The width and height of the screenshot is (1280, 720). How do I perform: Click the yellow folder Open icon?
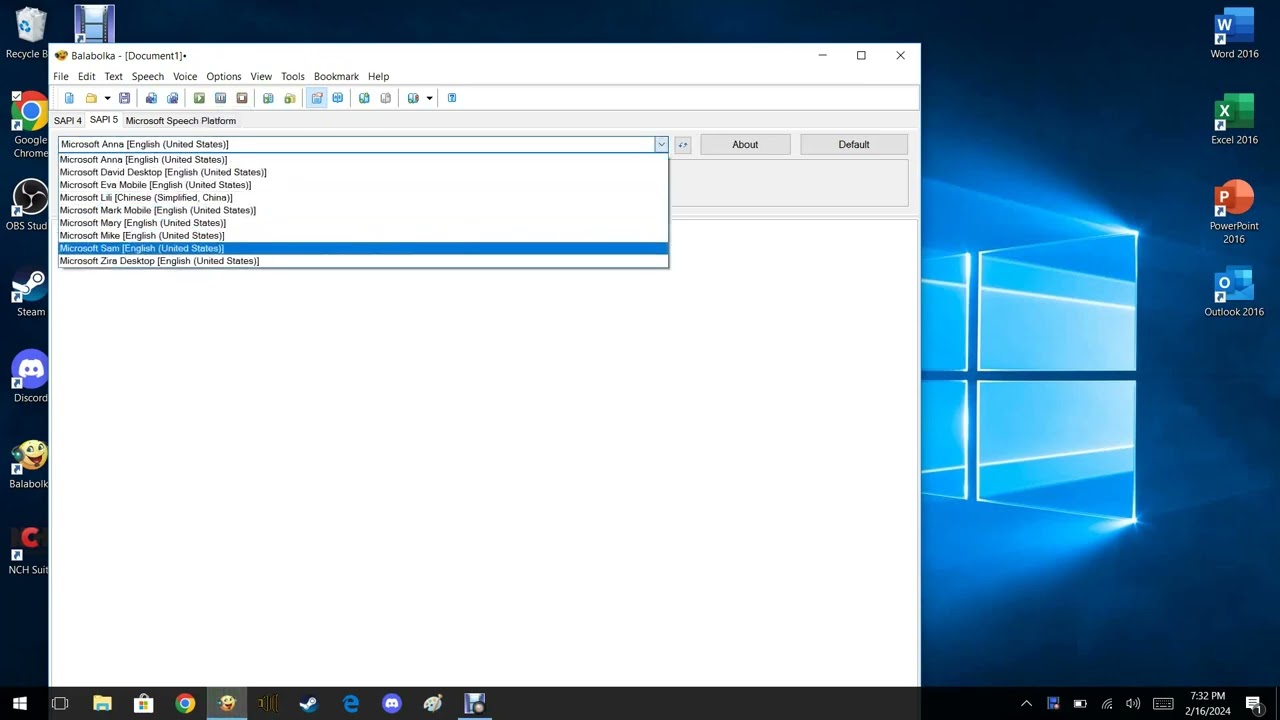(x=91, y=98)
